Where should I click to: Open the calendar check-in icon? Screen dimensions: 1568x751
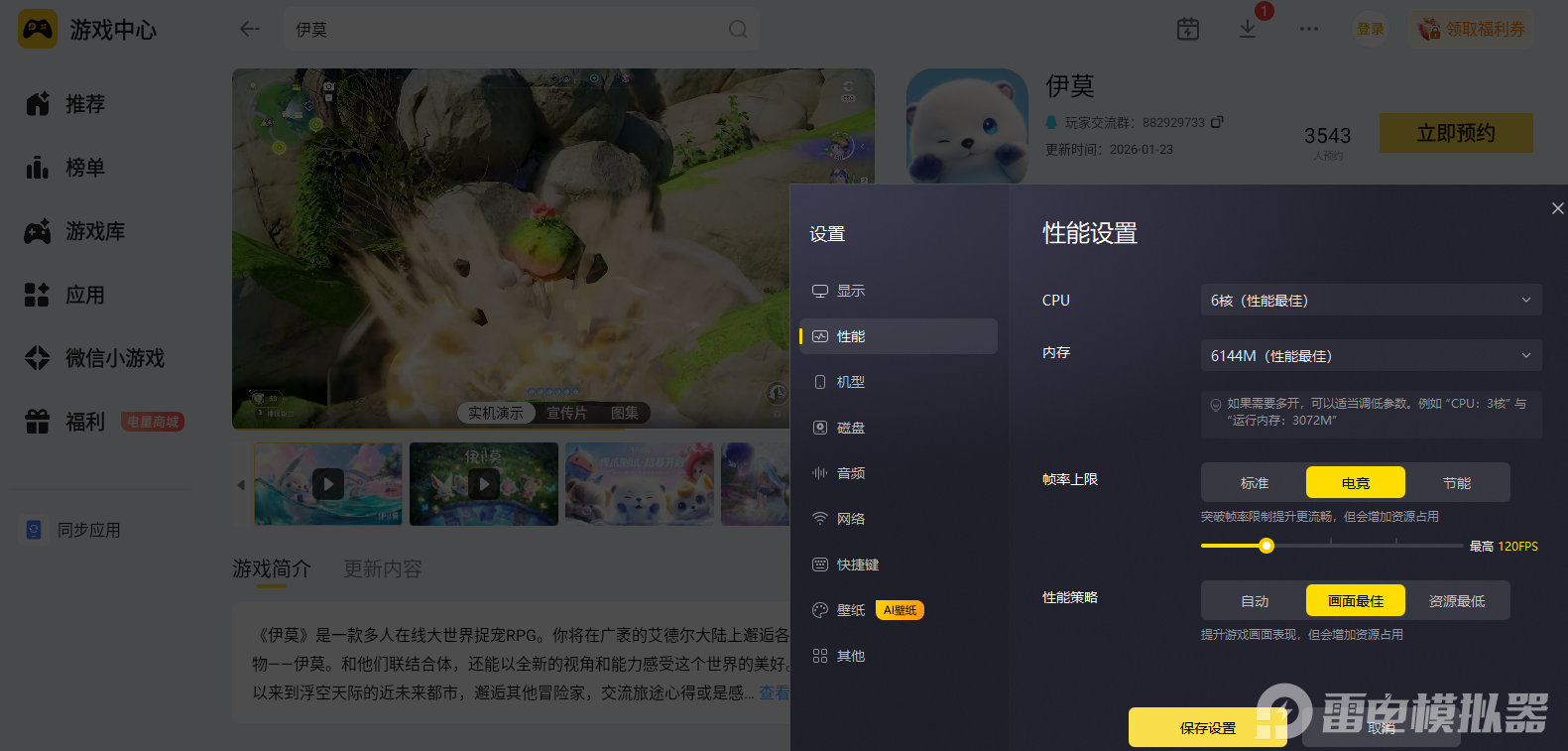coord(1188,30)
